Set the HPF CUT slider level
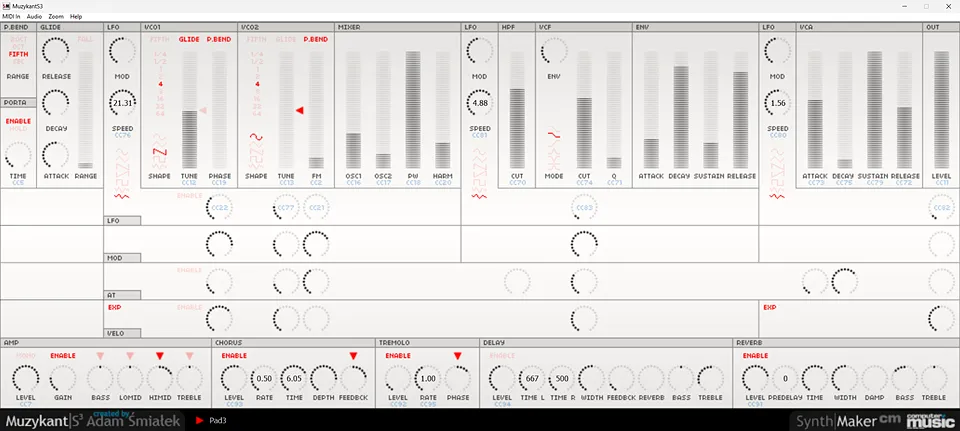Screen dimensions: 960x431 point(517,110)
